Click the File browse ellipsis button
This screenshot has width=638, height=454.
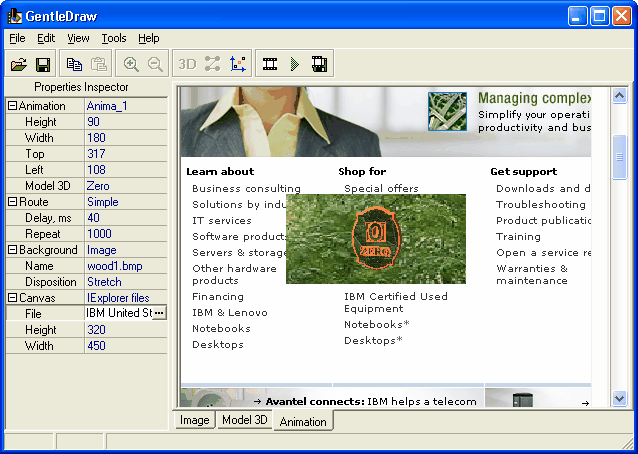pos(159,313)
